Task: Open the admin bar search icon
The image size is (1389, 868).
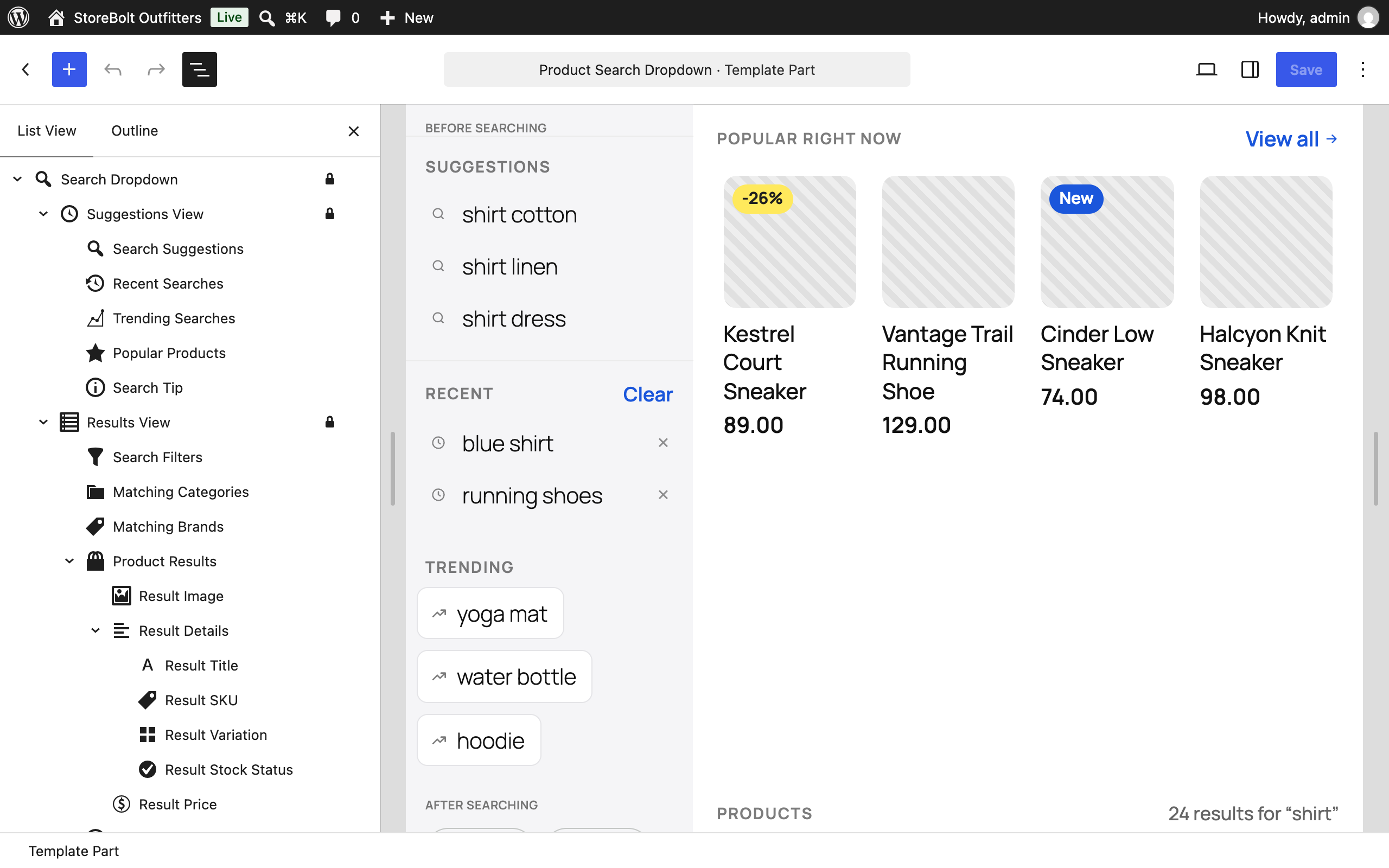Action: tap(266, 17)
